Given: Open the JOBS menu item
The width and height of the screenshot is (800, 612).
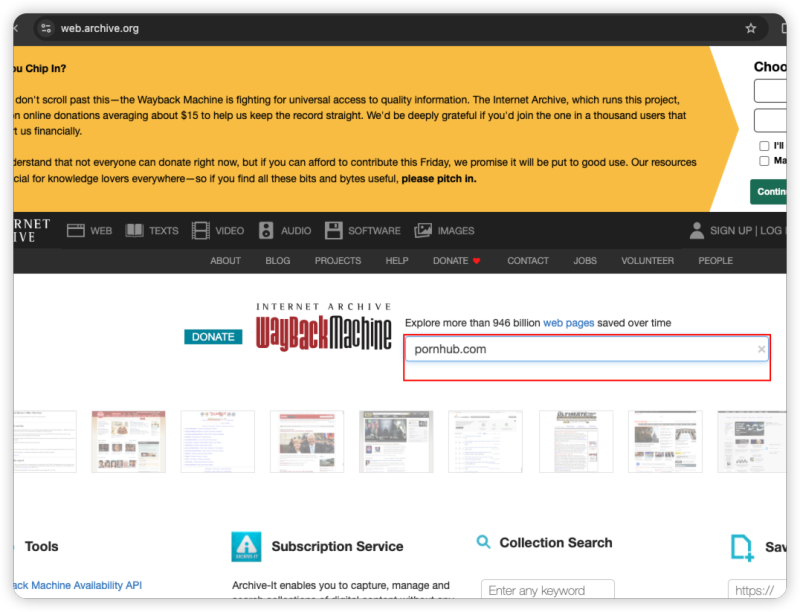Looking at the screenshot, I should pos(585,261).
